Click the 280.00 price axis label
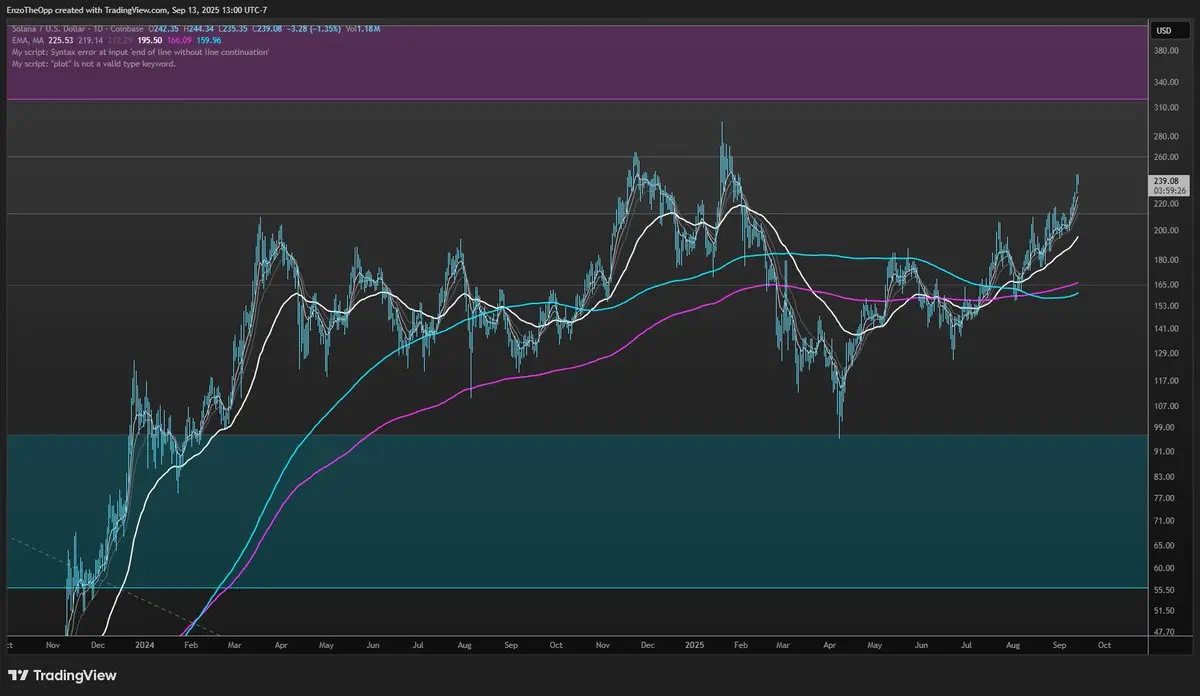1200x696 pixels. point(1166,136)
